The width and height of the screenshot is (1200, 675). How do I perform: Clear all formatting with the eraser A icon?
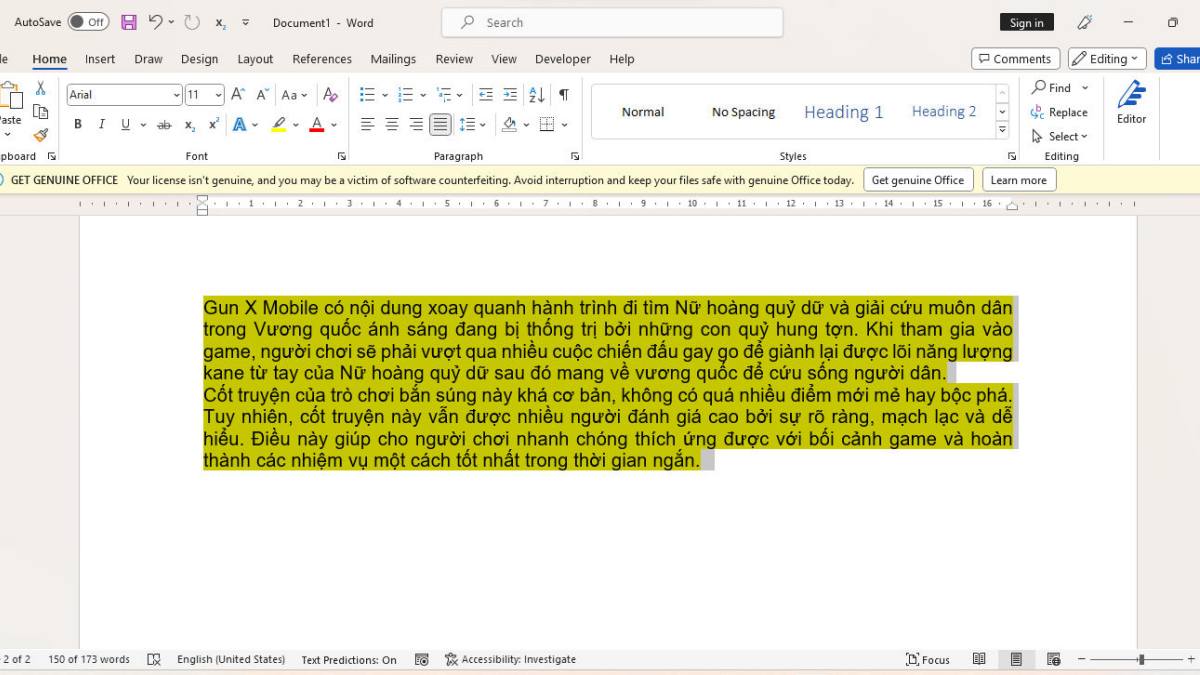(x=330, y=95)
